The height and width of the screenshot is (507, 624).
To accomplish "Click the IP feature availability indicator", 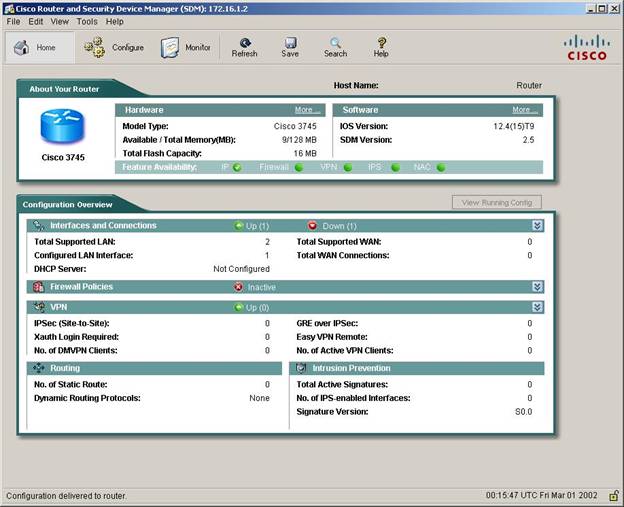I will [237, 168].
